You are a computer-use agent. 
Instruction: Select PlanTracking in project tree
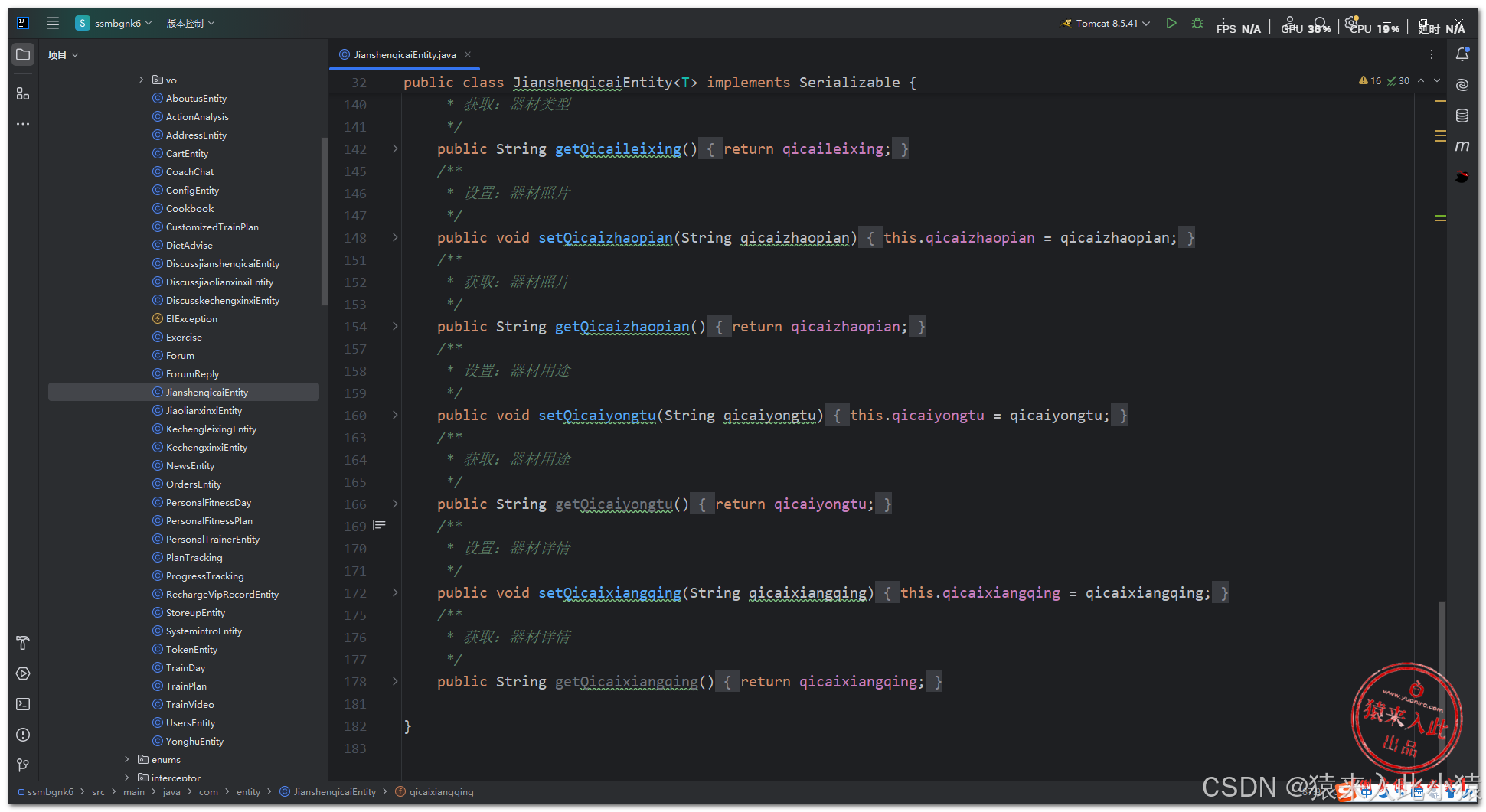coord(194,557)
